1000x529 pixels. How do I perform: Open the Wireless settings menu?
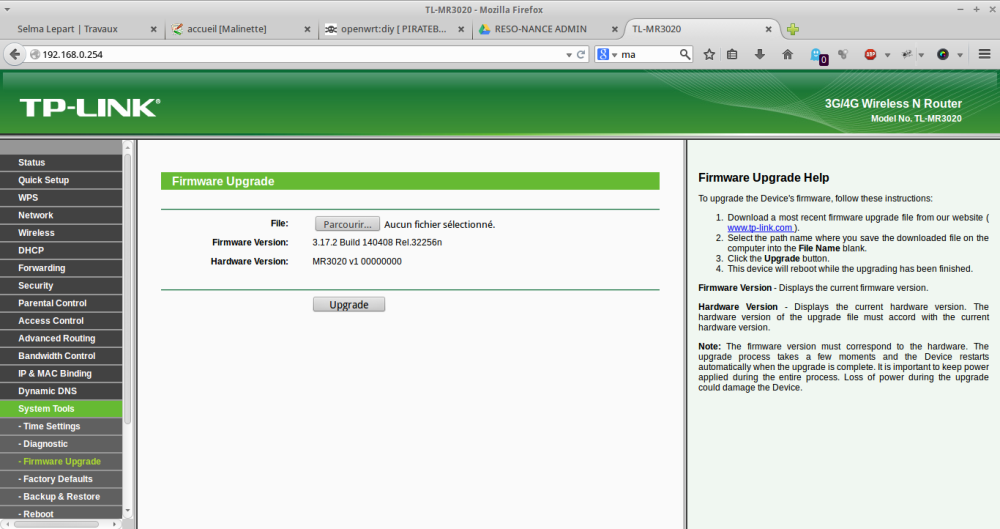pos(61,233)
